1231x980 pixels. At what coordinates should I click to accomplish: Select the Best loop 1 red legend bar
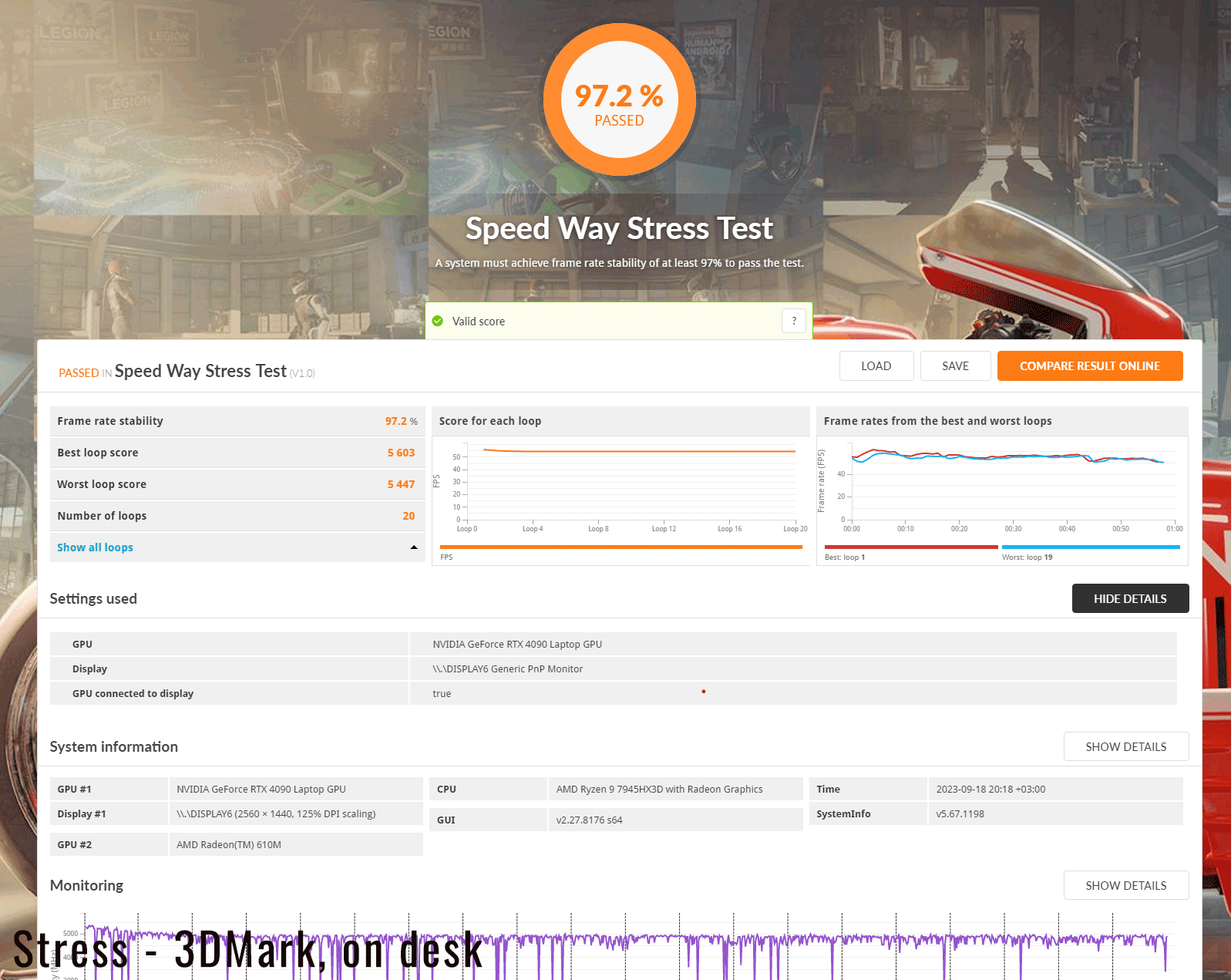coord(911,547)
